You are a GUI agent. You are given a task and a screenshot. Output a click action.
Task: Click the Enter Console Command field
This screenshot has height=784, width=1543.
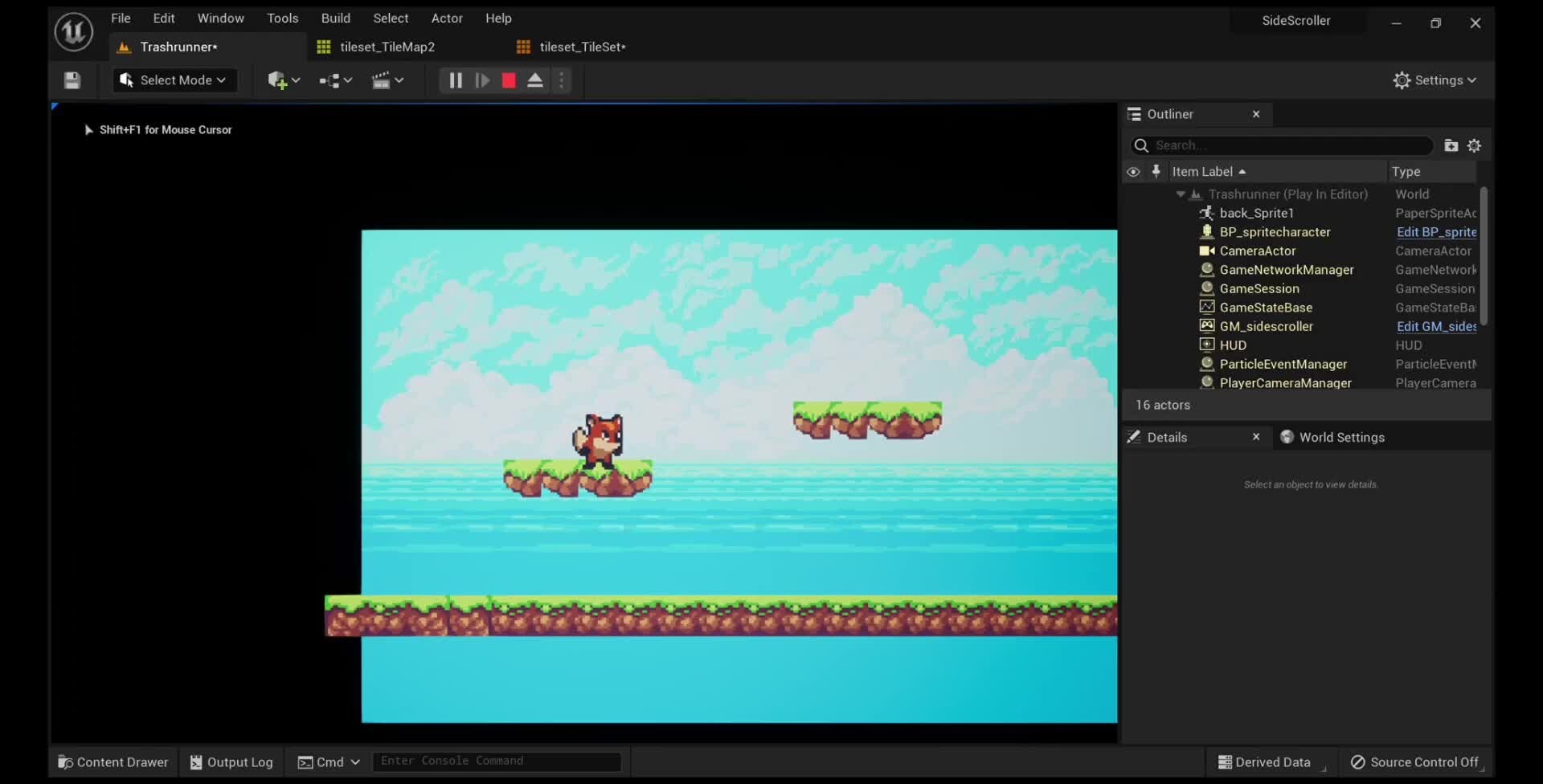[x=497, y=762]
